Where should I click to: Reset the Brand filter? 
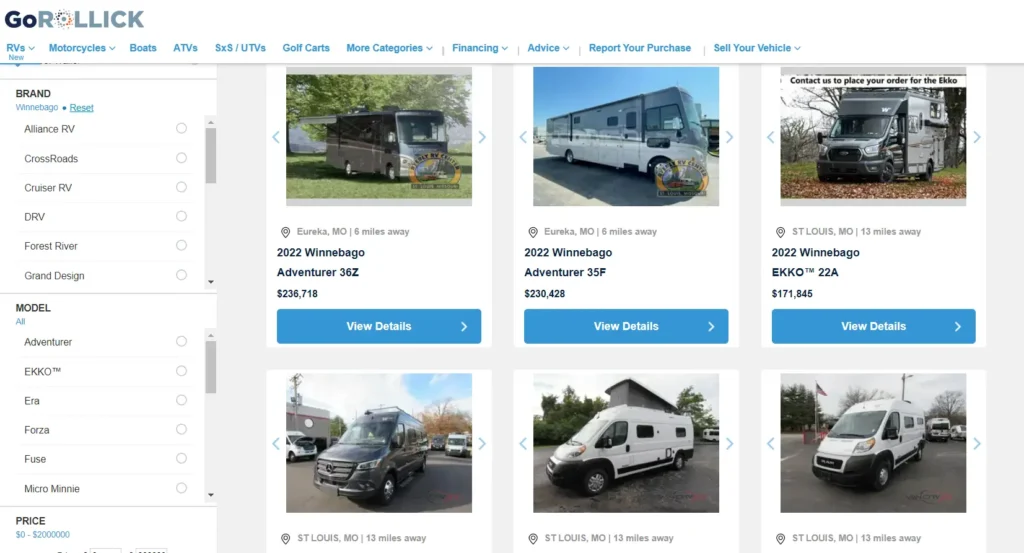pos(82,108)
